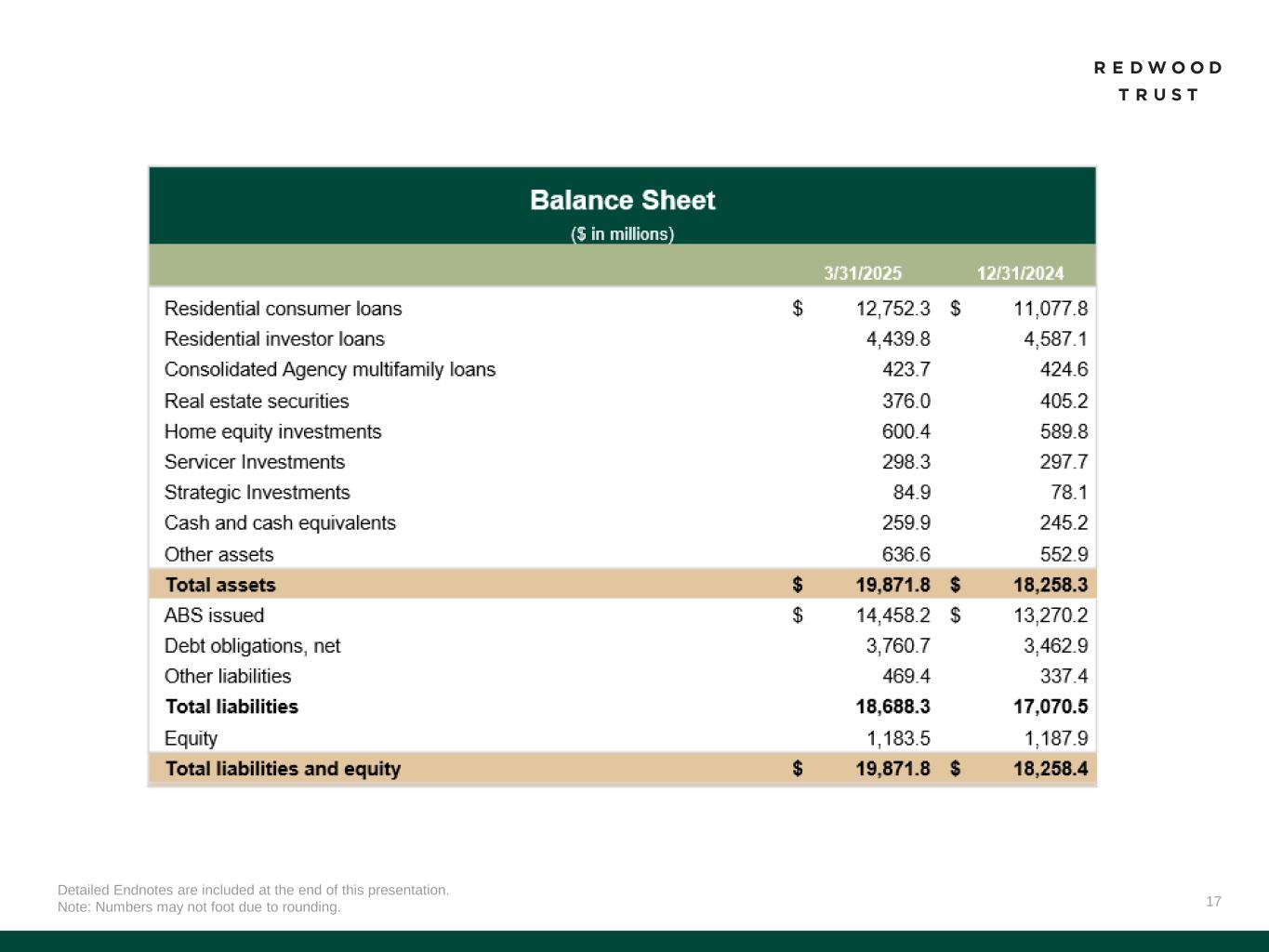
Task: Click the Redwood Trust logo
Action: point(1158,81)
